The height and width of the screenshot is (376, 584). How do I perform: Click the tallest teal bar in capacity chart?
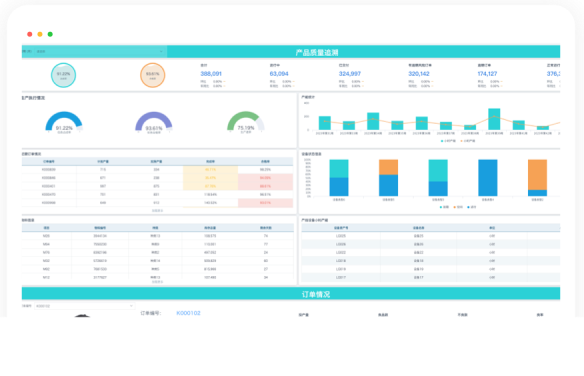coord(494,119)
